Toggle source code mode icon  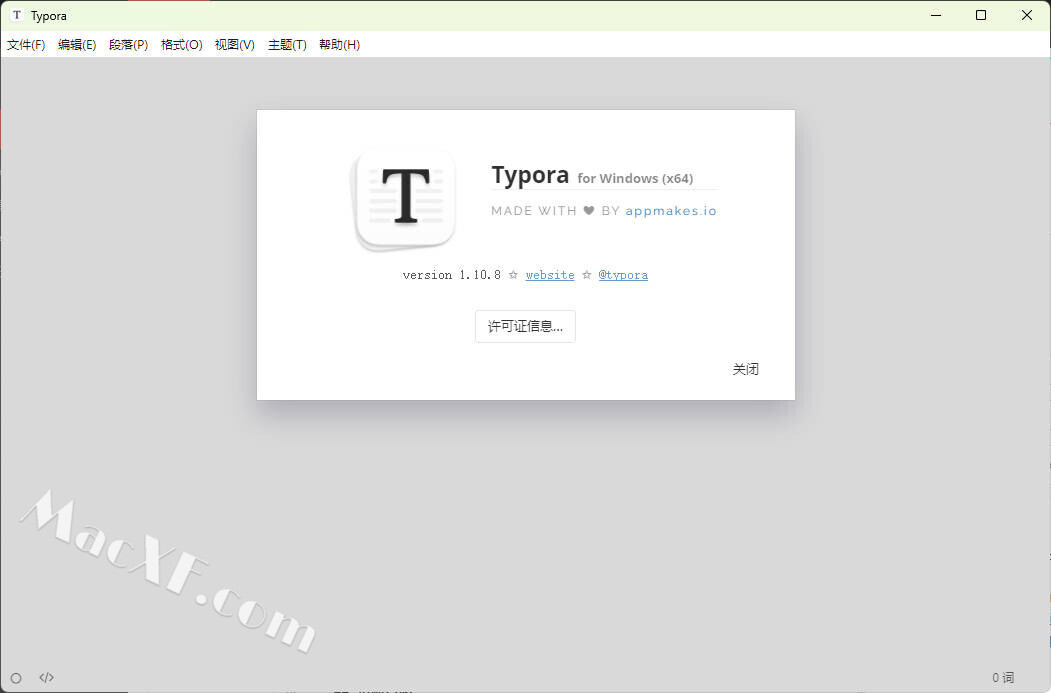[46, 678]
